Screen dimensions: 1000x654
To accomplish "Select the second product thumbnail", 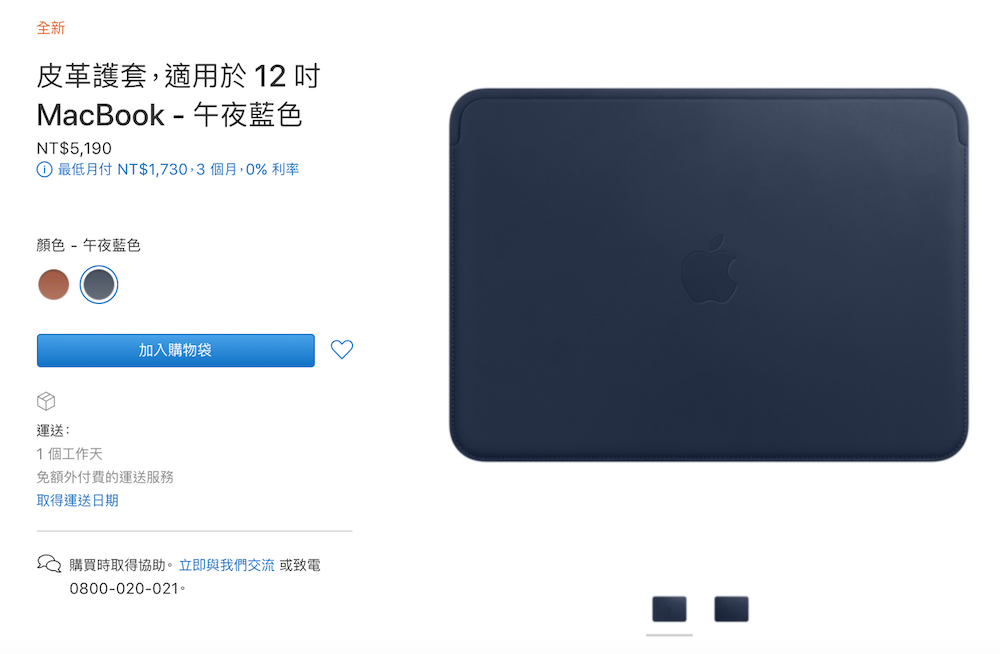I will click(731, 609).
